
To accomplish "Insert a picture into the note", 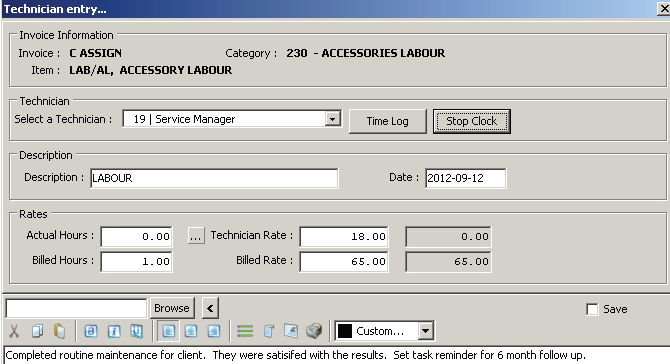I will [291, 331].
